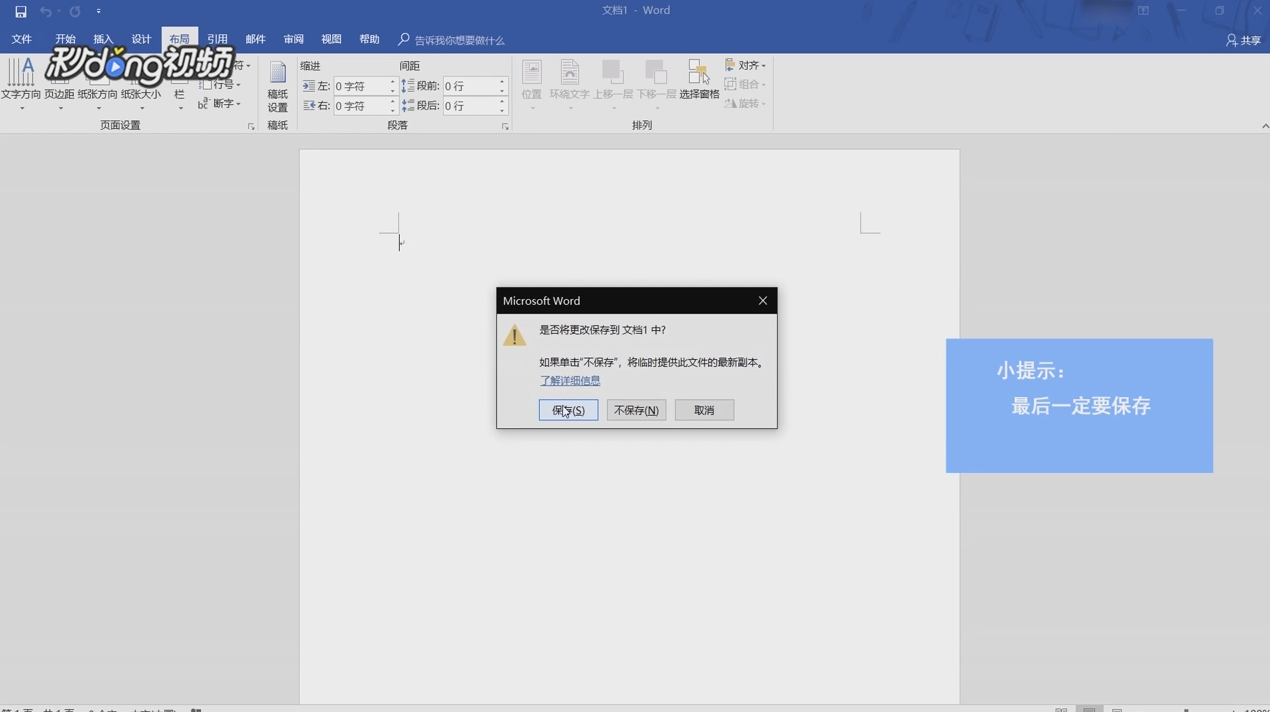The width and height of the screenshot is (1270, 712).
Task: Switch to the 审阅 ribbon tab
Action: click(x=293, y=39)
